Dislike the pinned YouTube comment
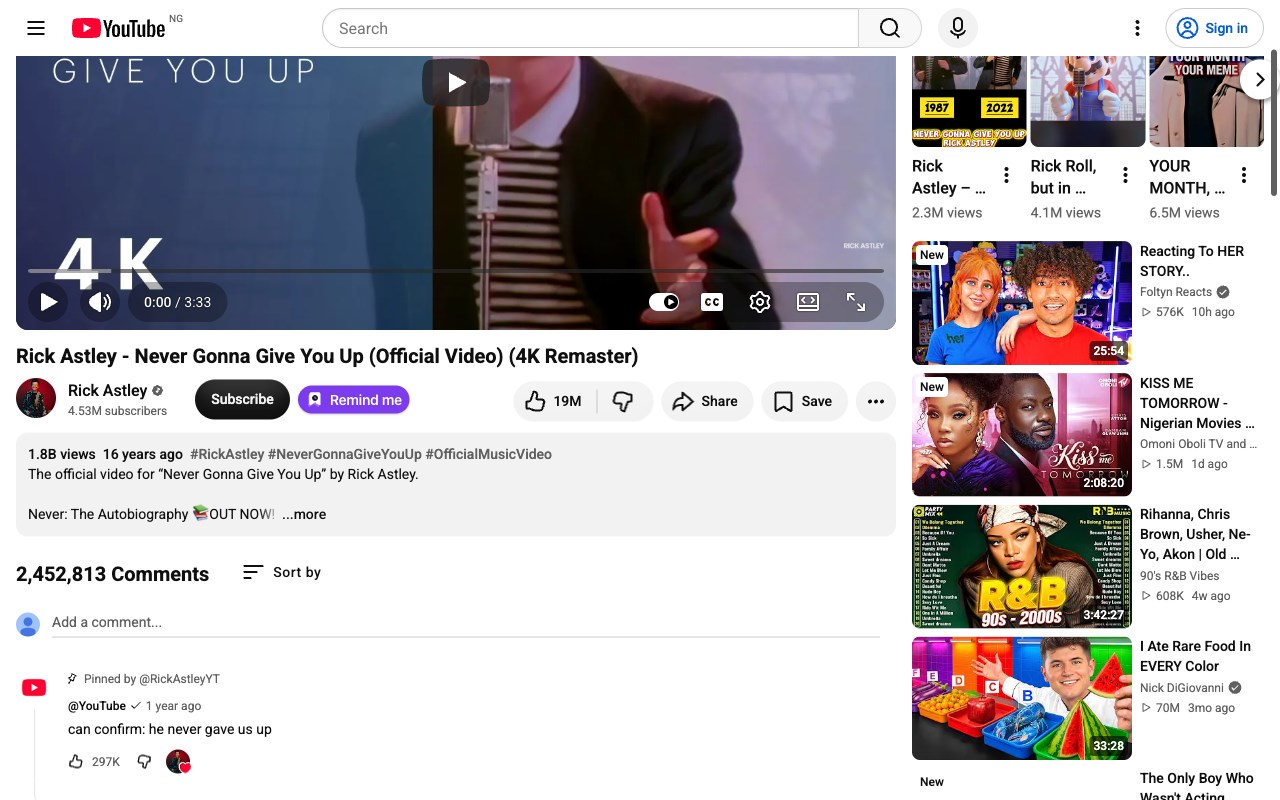 (144, 762)
